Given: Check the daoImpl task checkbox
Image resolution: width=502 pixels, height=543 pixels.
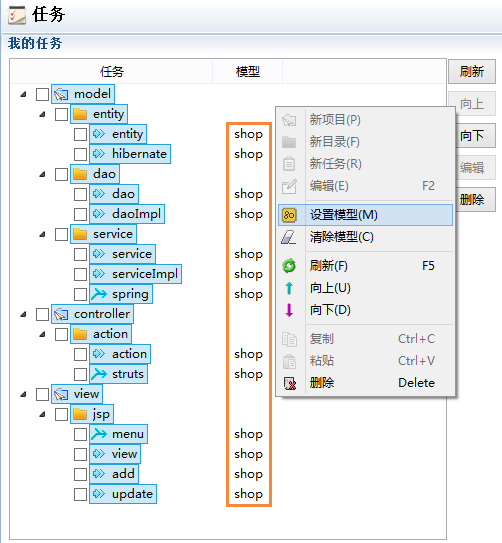Looking at the screenshot, I should point(80,214).
